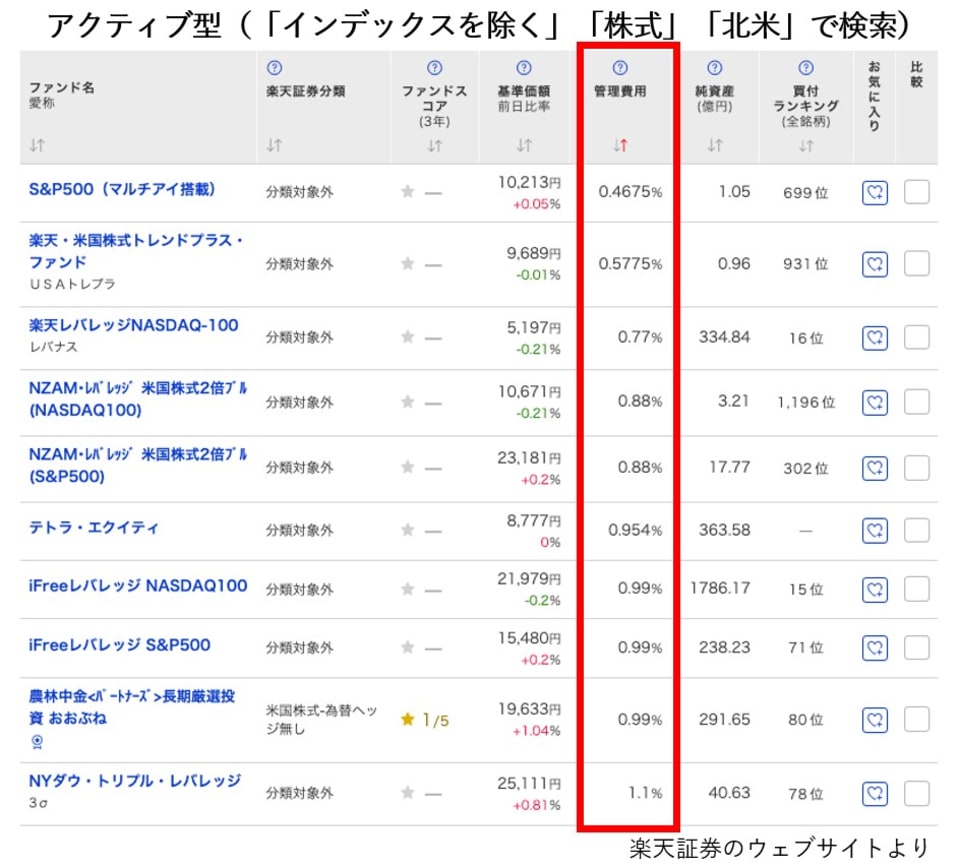
Task: Click レバナス nickname text
Action: [54, 347]
